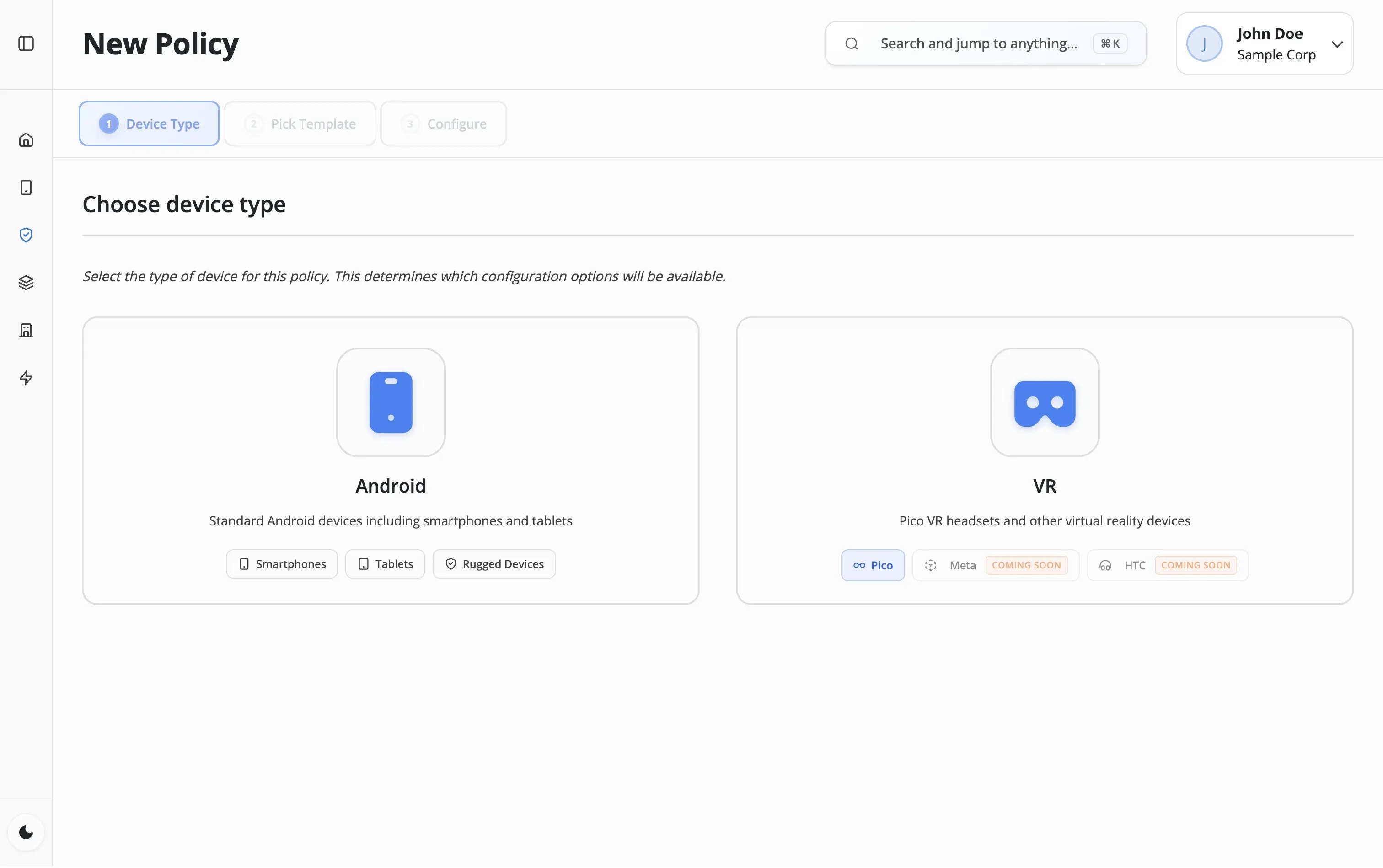Click the Tablets chip

click(x=385, y=564)
